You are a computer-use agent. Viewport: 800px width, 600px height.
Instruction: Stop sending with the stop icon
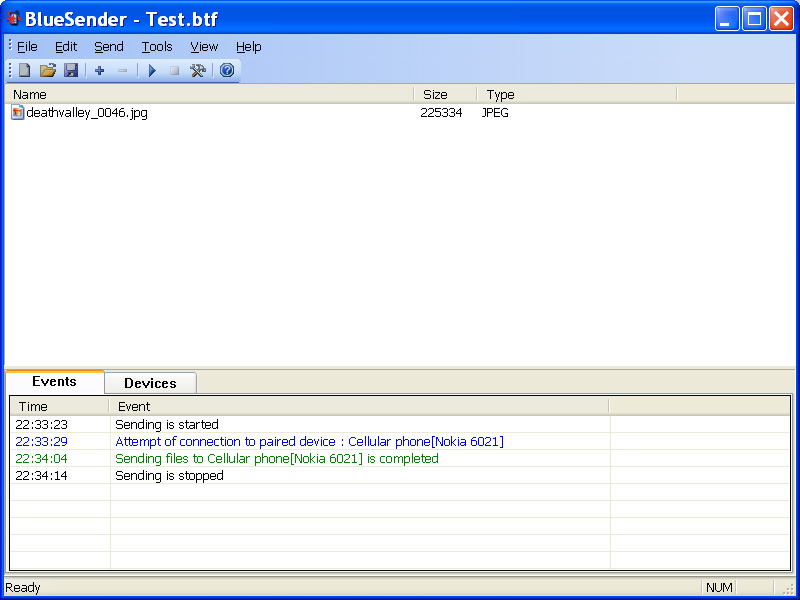coord(174,70)
